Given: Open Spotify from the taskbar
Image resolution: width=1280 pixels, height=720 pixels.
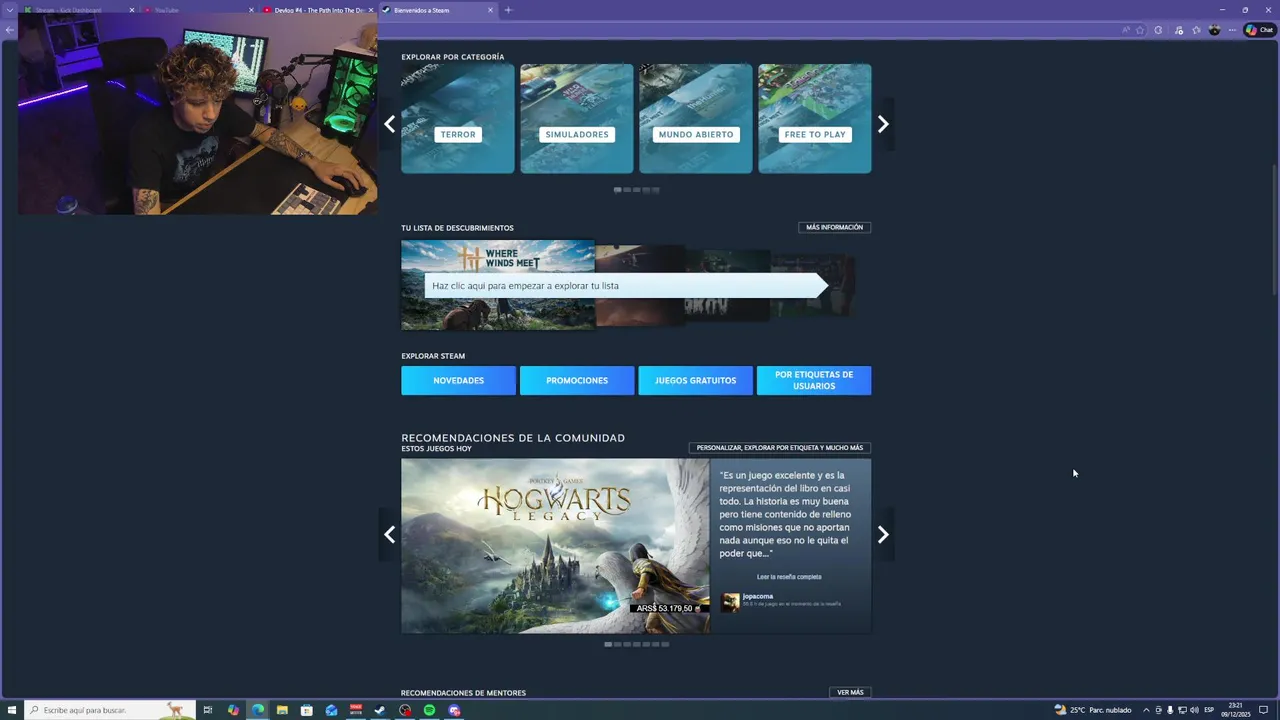Looking at the screenshot, I should coord(430,710).
